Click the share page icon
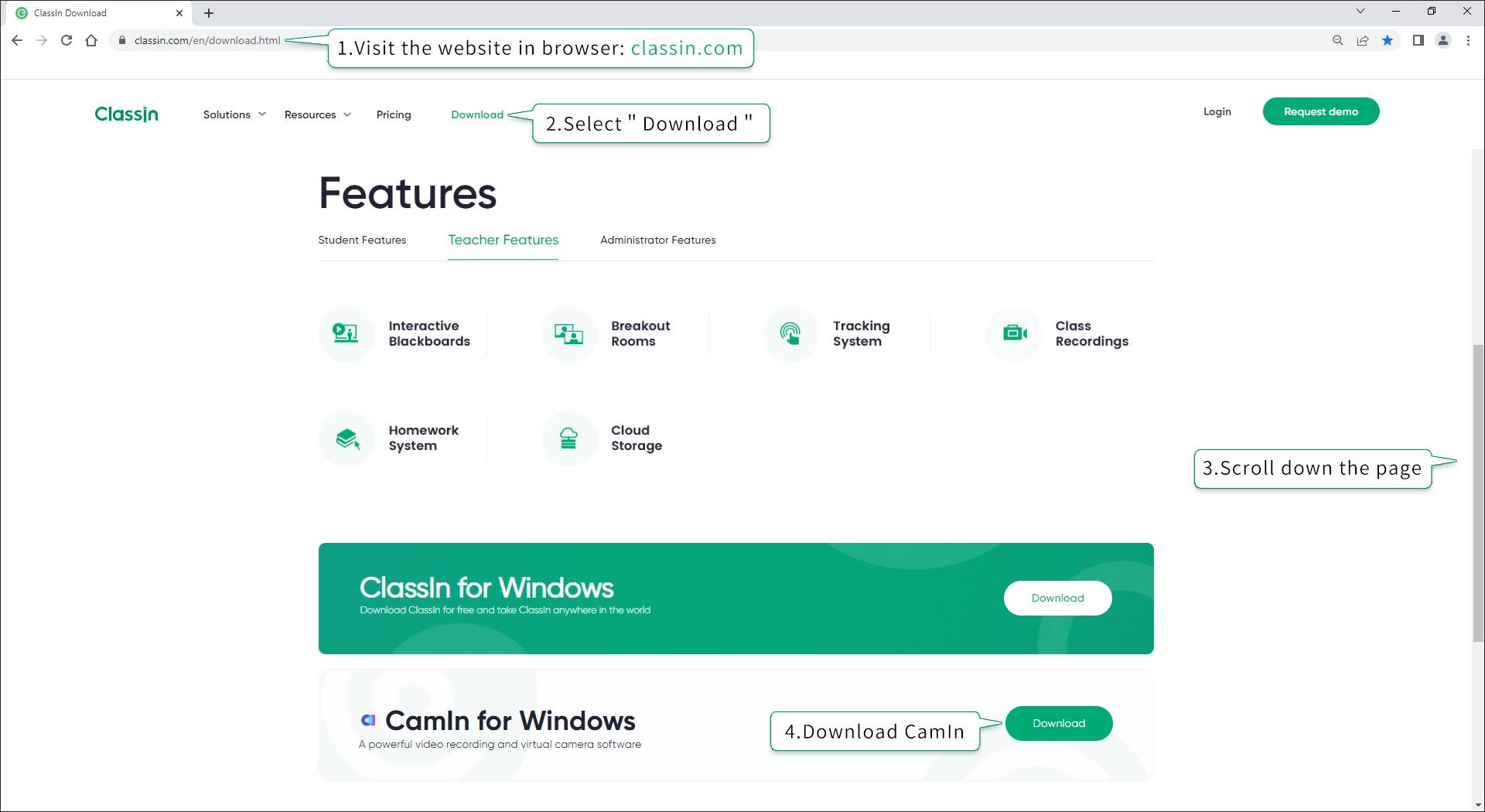 click(1363, 40)
